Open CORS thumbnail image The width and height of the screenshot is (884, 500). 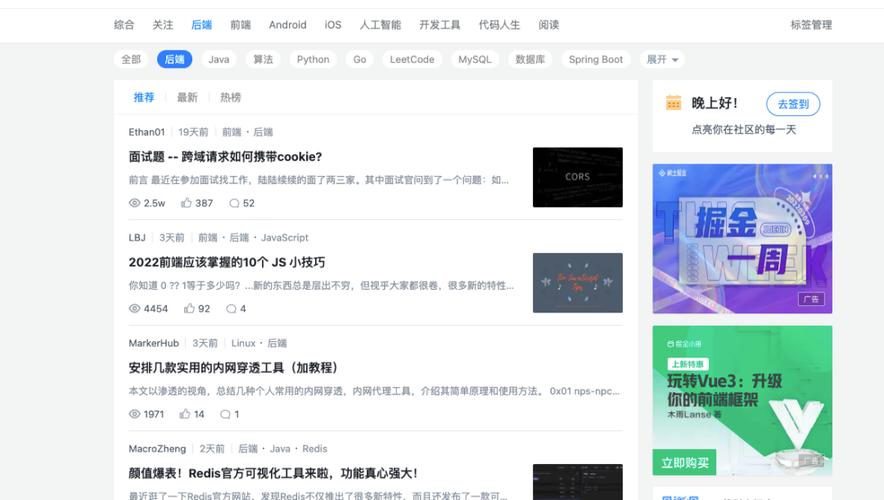pos(577,177)
